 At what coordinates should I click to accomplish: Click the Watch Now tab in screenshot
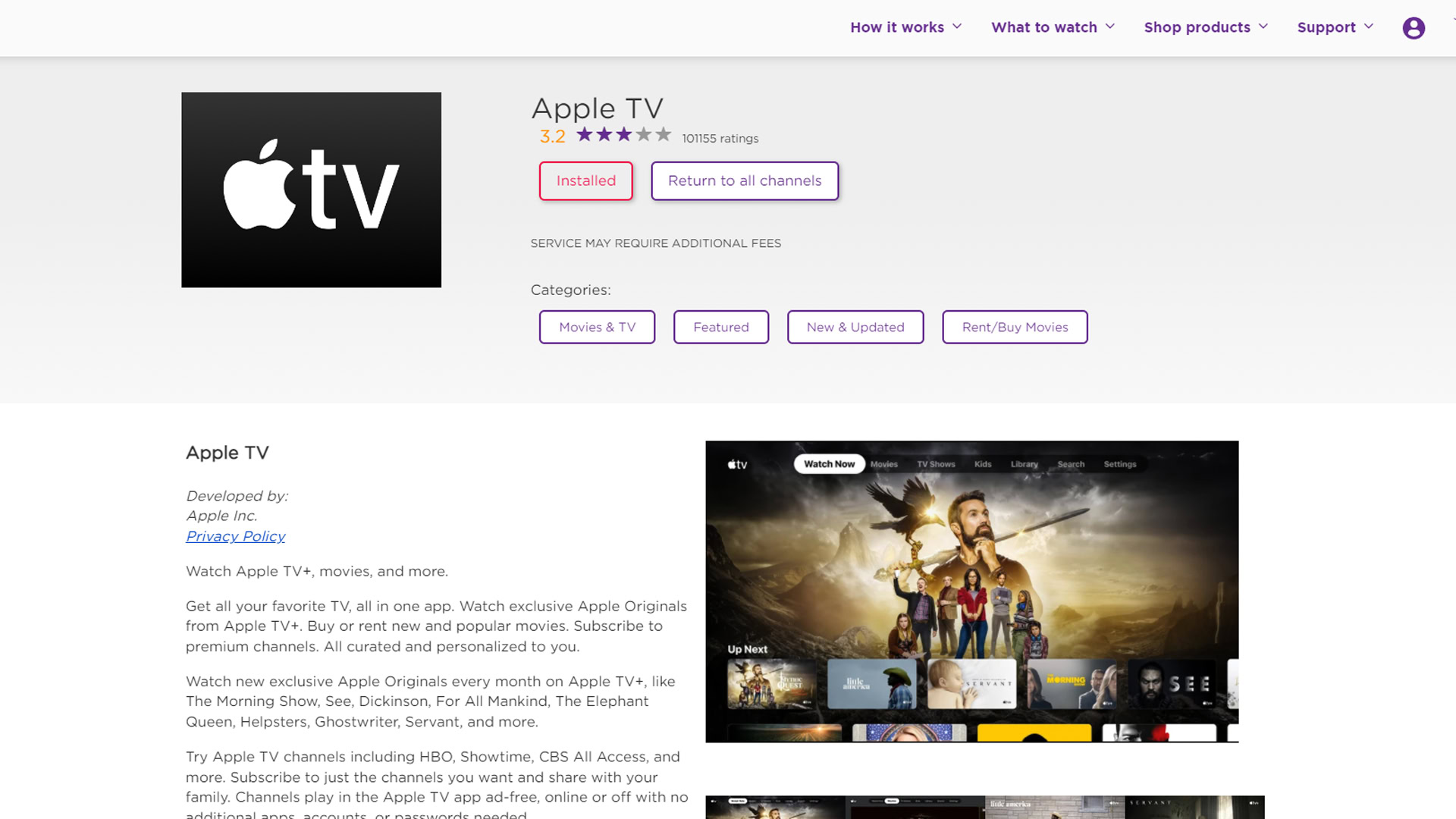(828, 464)
